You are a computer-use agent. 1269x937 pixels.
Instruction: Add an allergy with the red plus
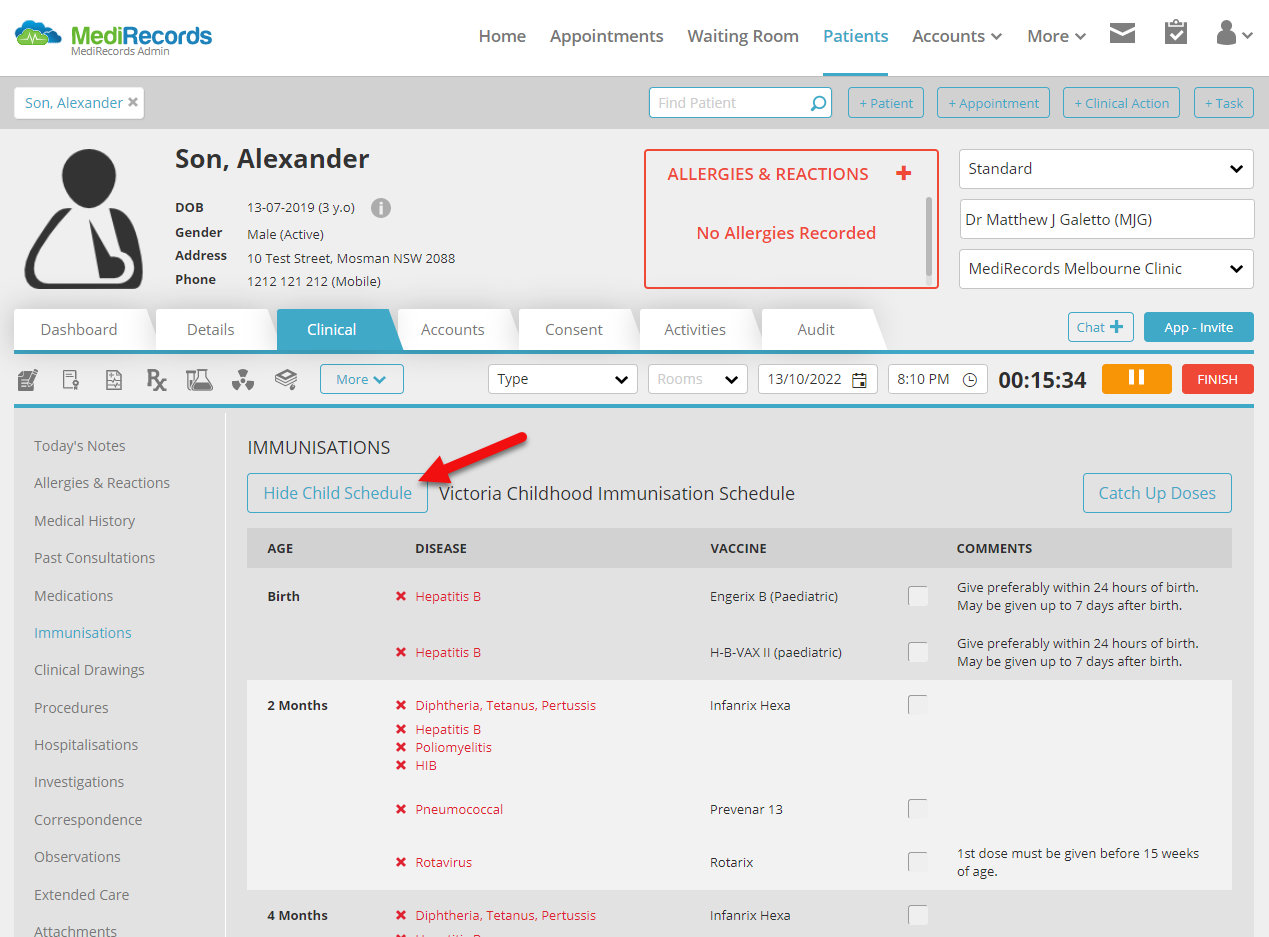click(904, 173)
